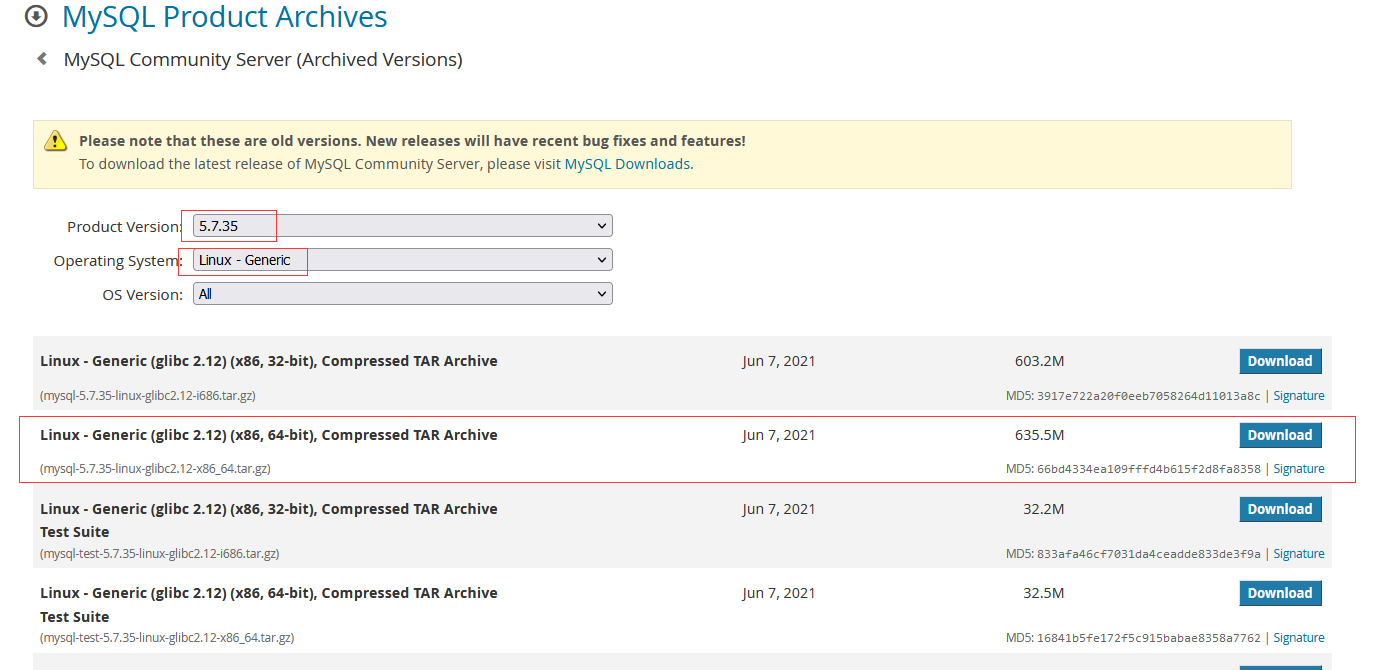
Task: Click the 635.5M file size value
Action: point(1039,435)
